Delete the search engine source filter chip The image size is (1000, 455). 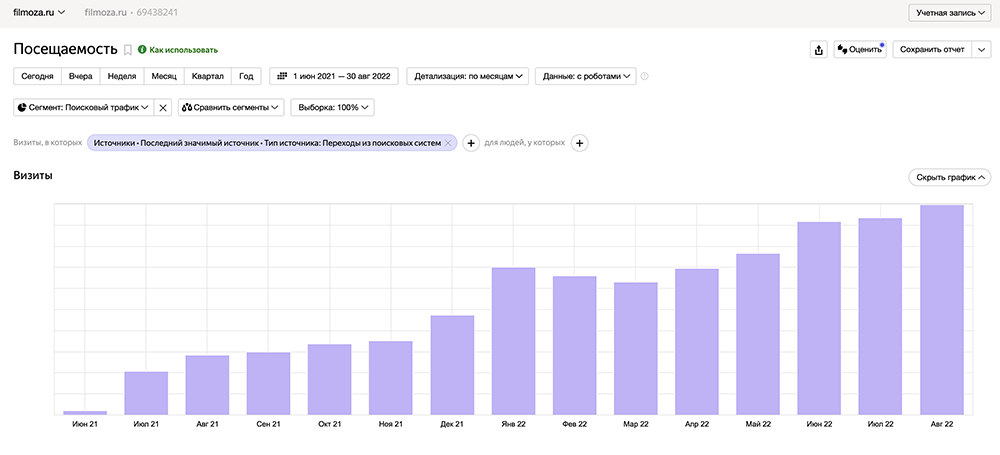click(x=449, y=143)
